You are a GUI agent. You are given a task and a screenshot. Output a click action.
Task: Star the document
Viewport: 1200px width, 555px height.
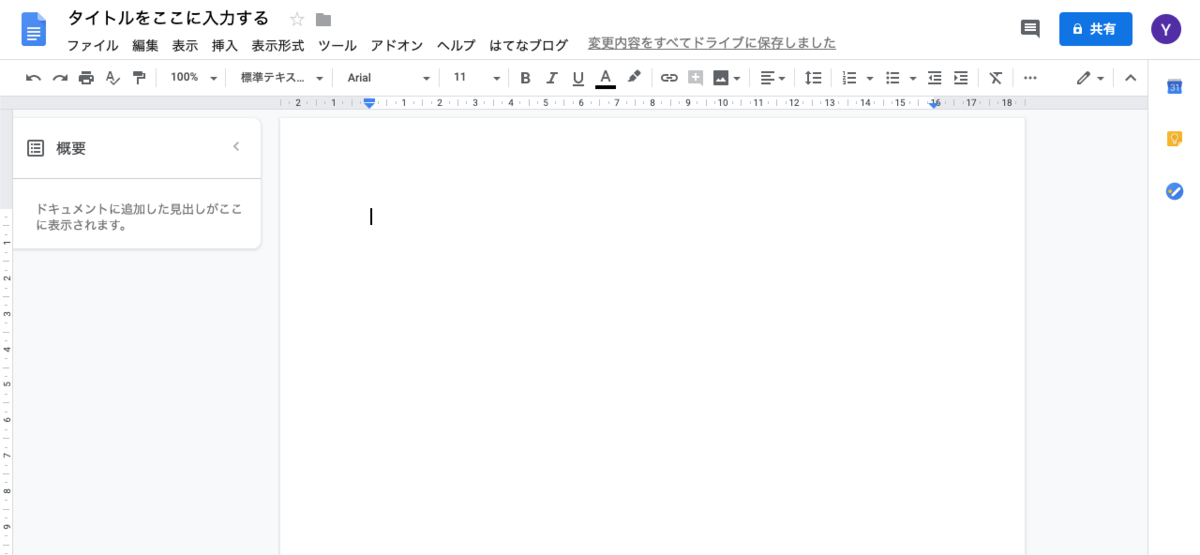click(x=297, y=19)
